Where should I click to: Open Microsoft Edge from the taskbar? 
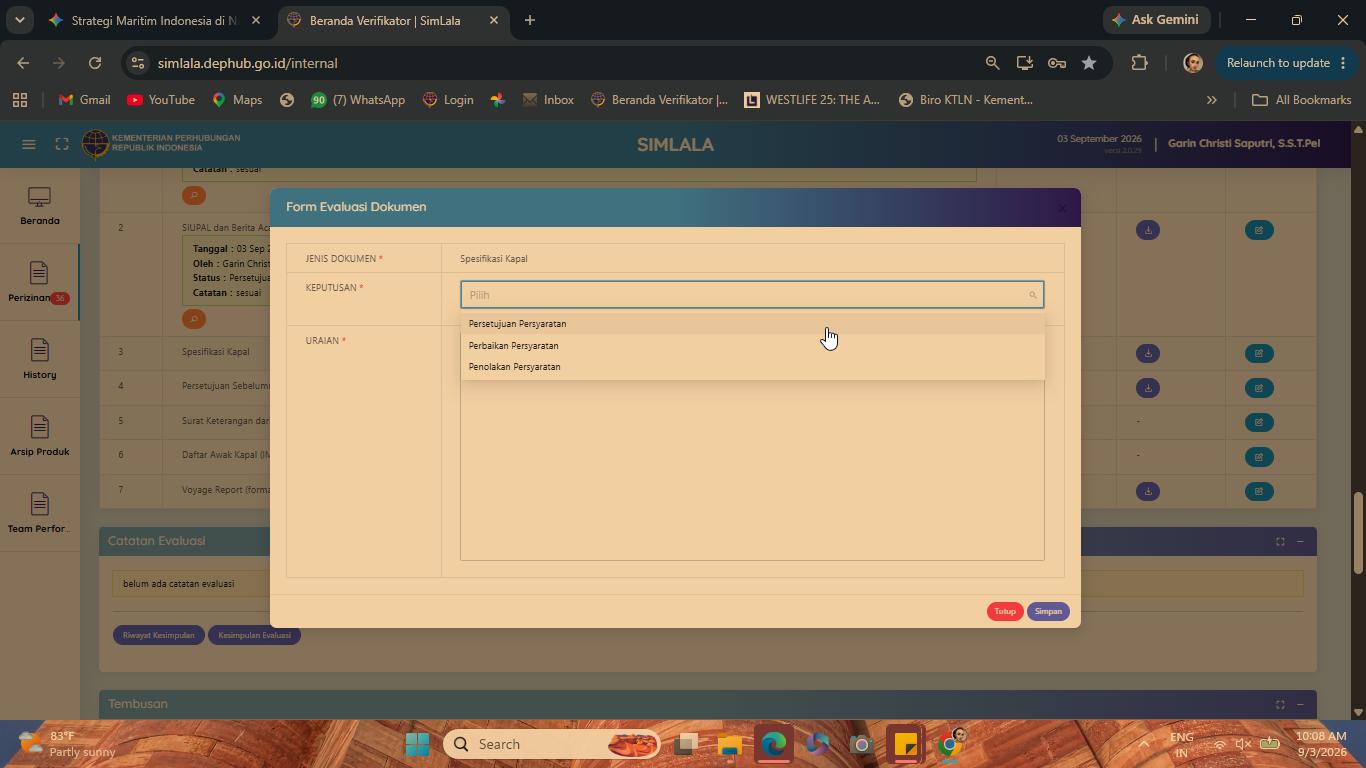pos(774,744)
